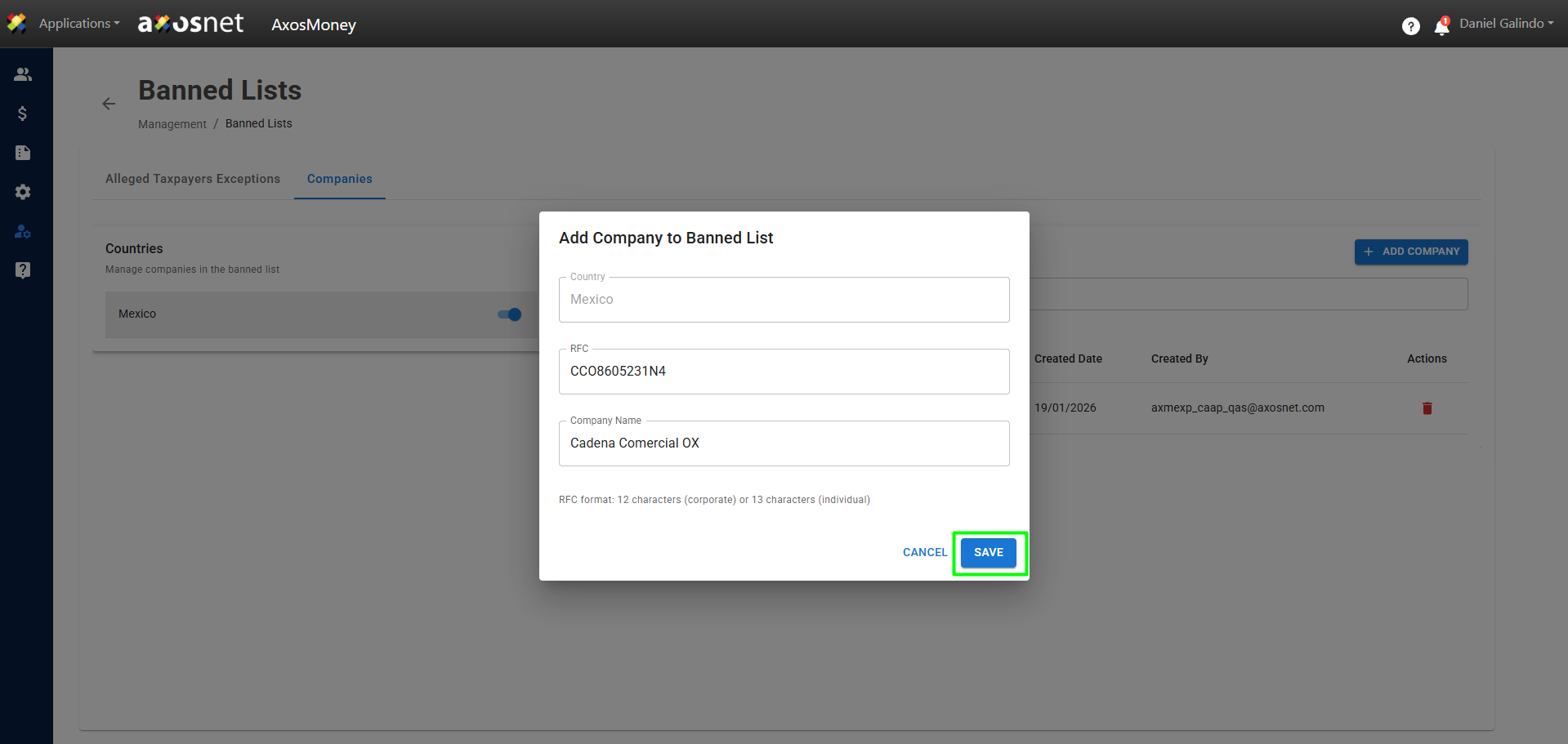Open the dollar sign payments icon
Viewport: 1568px width, 744px height.
click(x=23, y=114)
